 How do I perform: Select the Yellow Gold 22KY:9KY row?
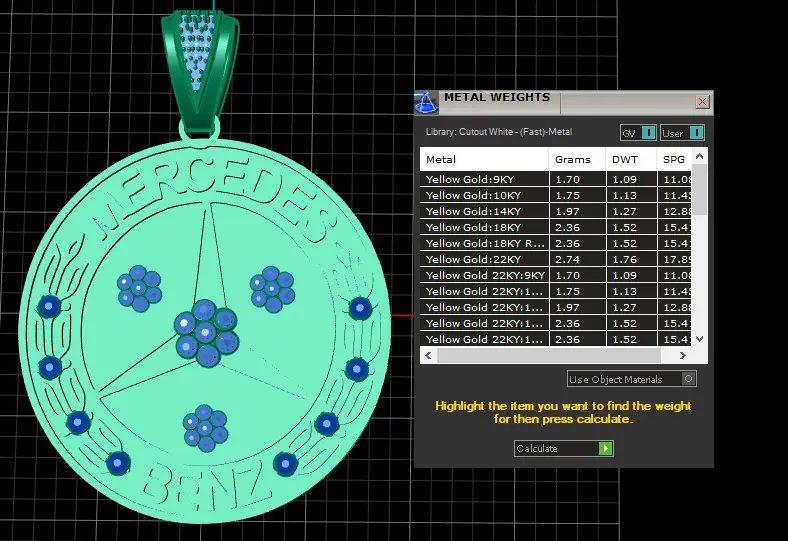pos(555,275)
